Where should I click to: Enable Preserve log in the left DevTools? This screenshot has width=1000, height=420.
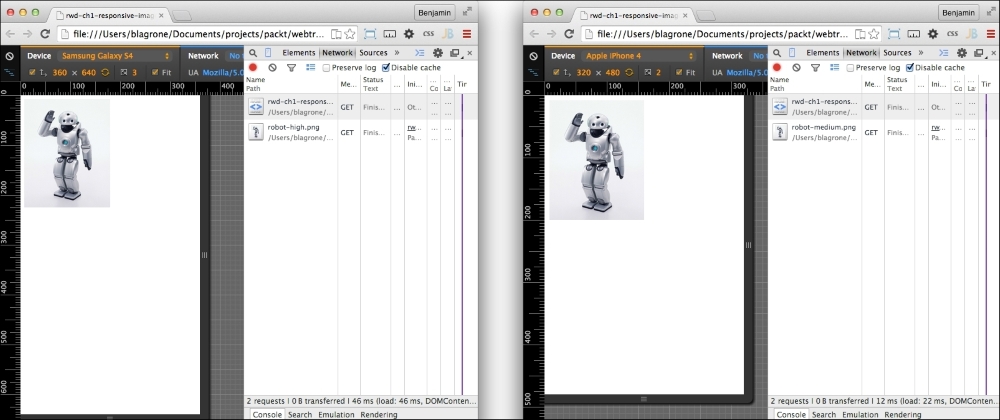(x=327, y=68)
